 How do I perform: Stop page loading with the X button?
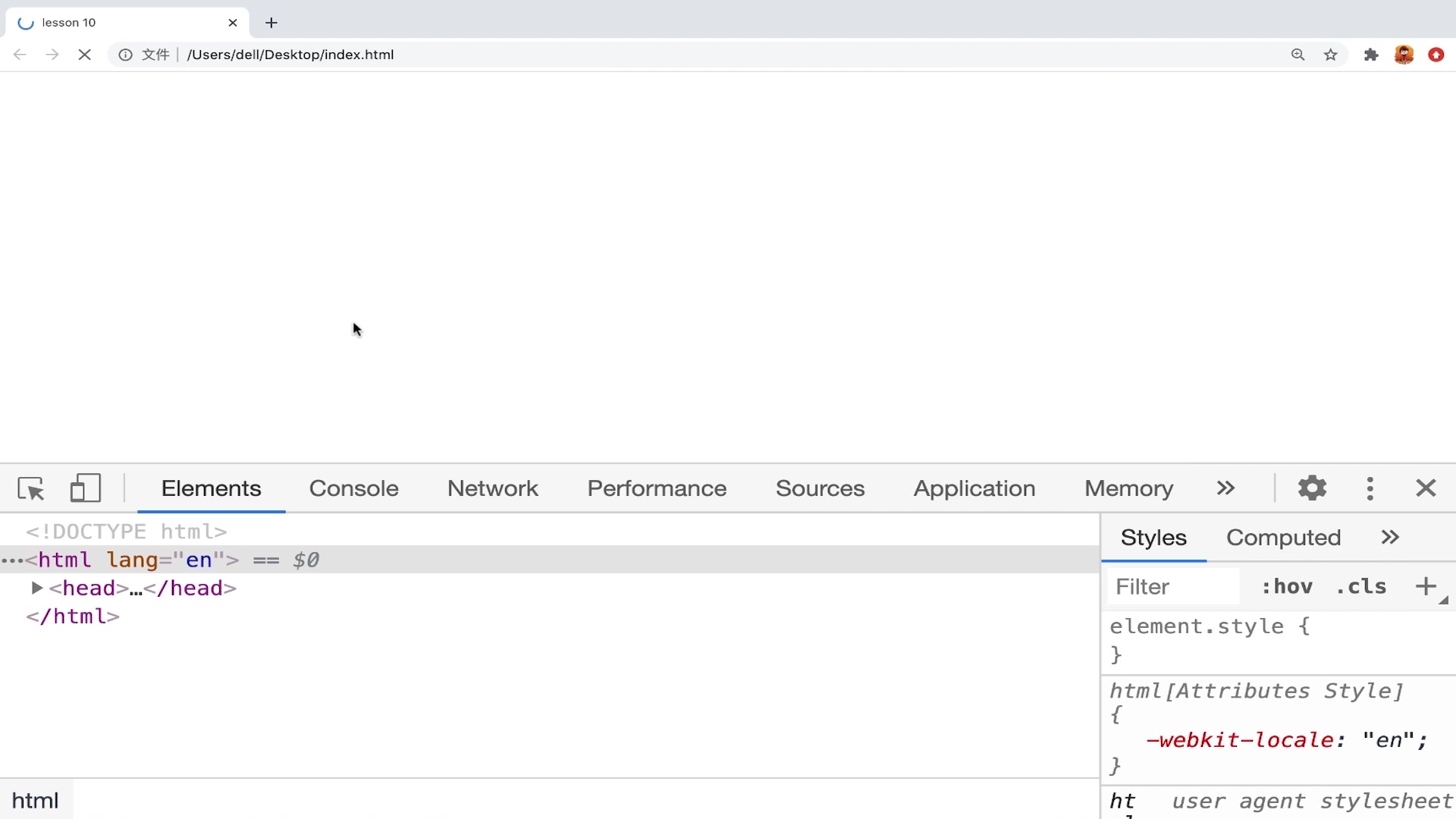click(84, 55)
